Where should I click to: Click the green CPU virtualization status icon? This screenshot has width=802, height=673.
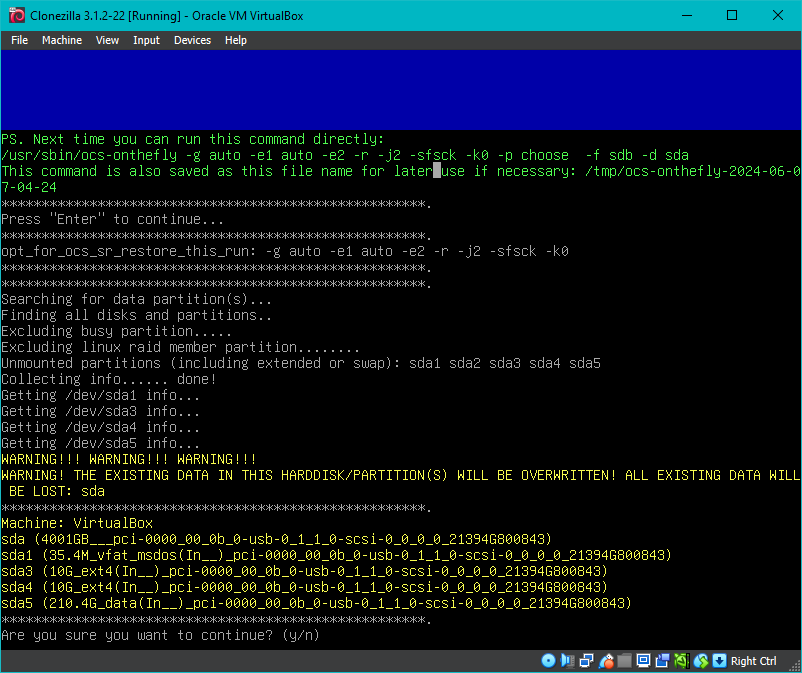(680, 661)
